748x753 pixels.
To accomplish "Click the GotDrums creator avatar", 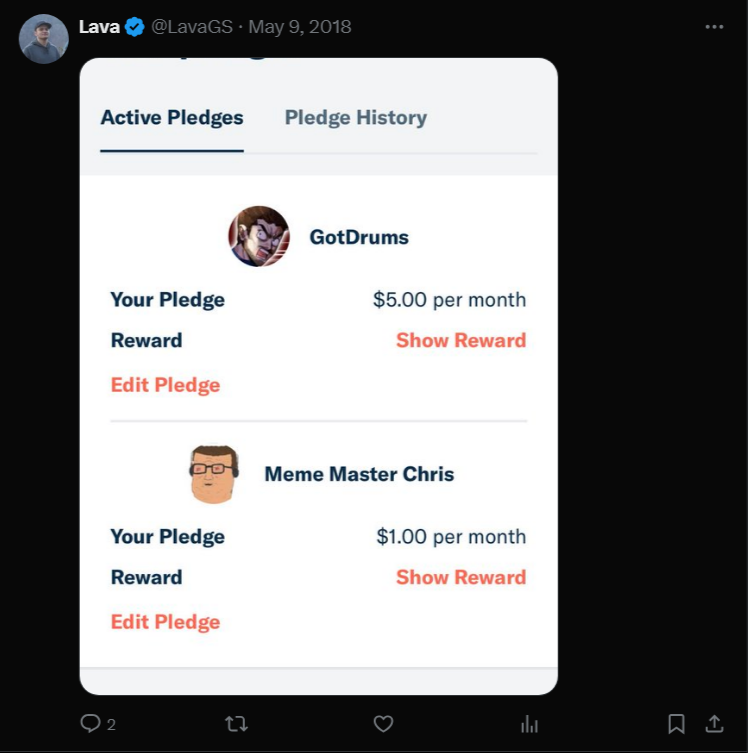I will (x=259, y=236).
